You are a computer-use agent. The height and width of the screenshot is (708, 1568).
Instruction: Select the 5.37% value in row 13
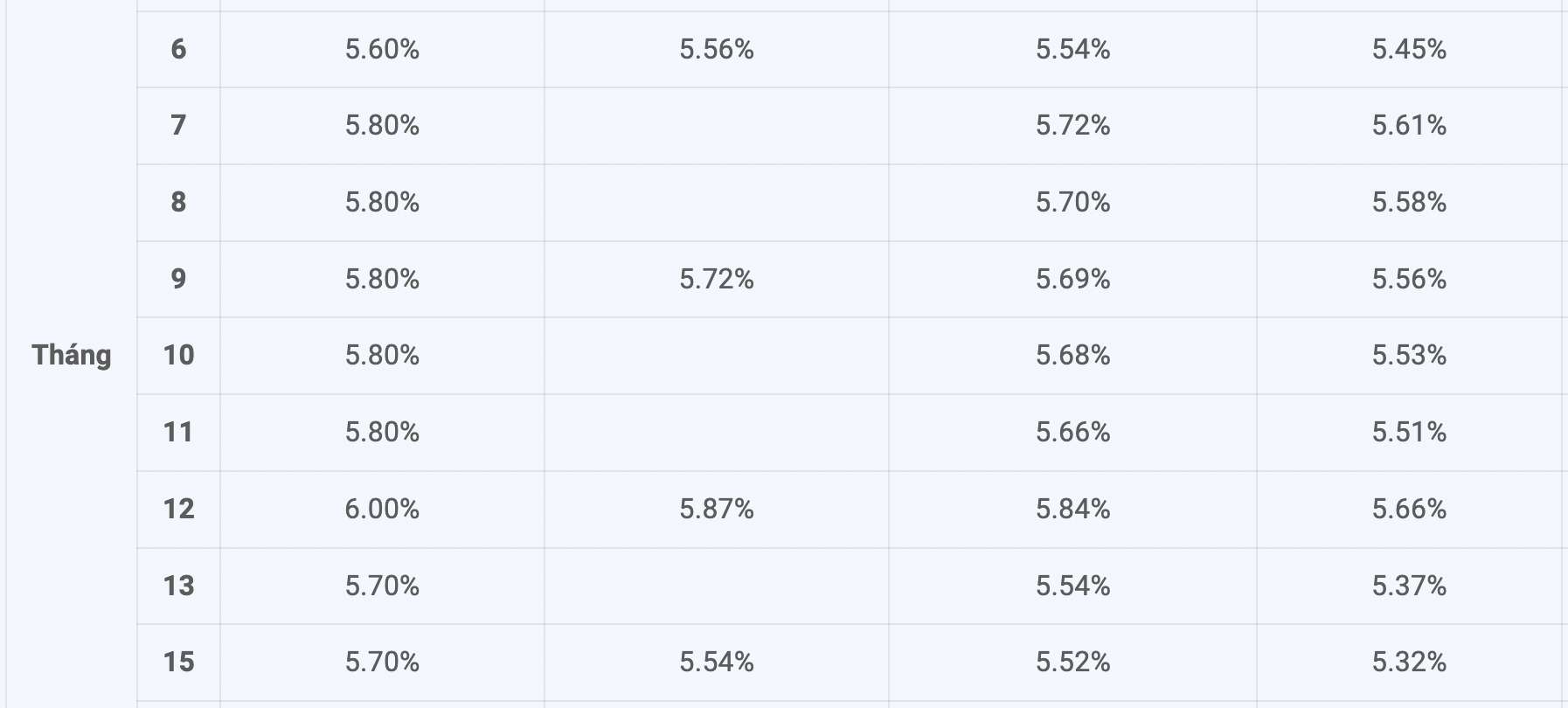tap(1409, 586)
